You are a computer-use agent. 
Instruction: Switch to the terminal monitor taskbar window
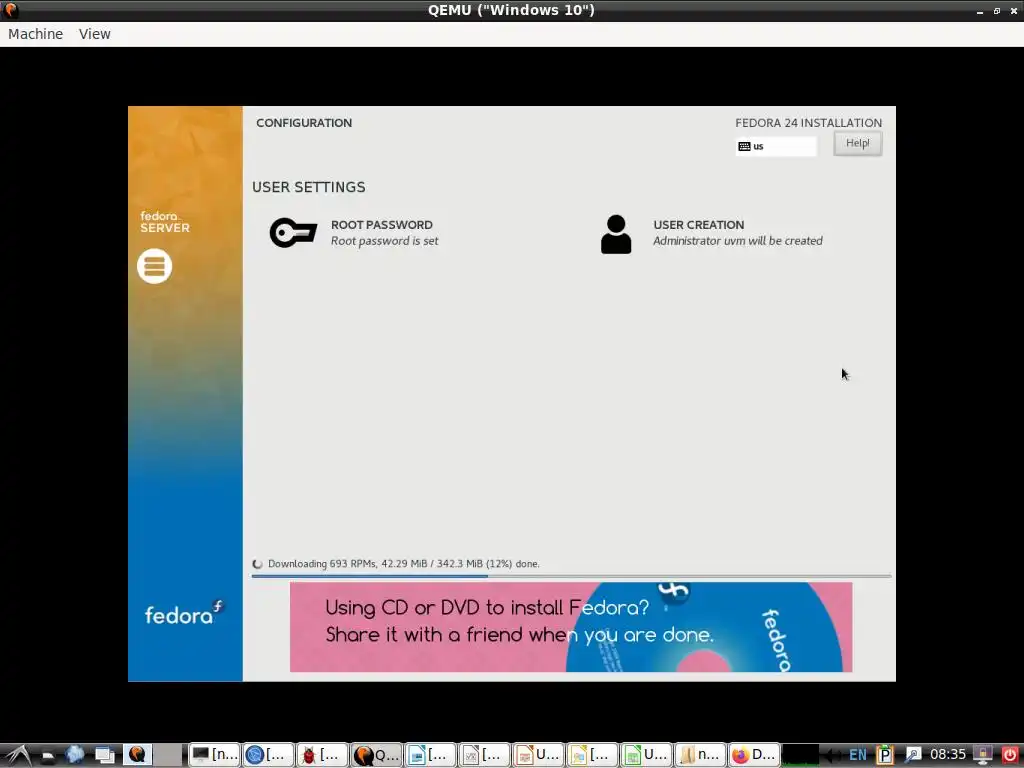214,755
